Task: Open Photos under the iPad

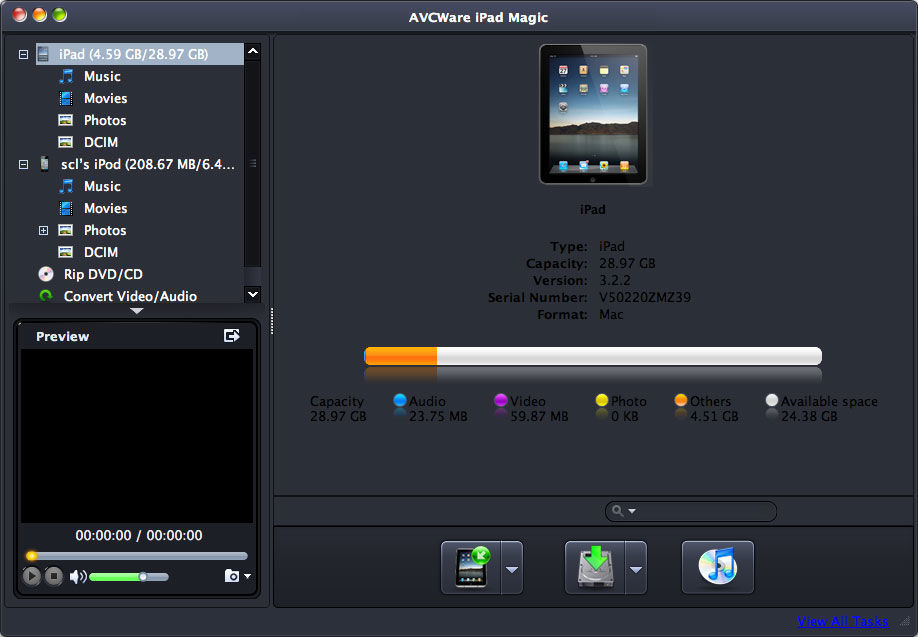Action: pos(105,121)
